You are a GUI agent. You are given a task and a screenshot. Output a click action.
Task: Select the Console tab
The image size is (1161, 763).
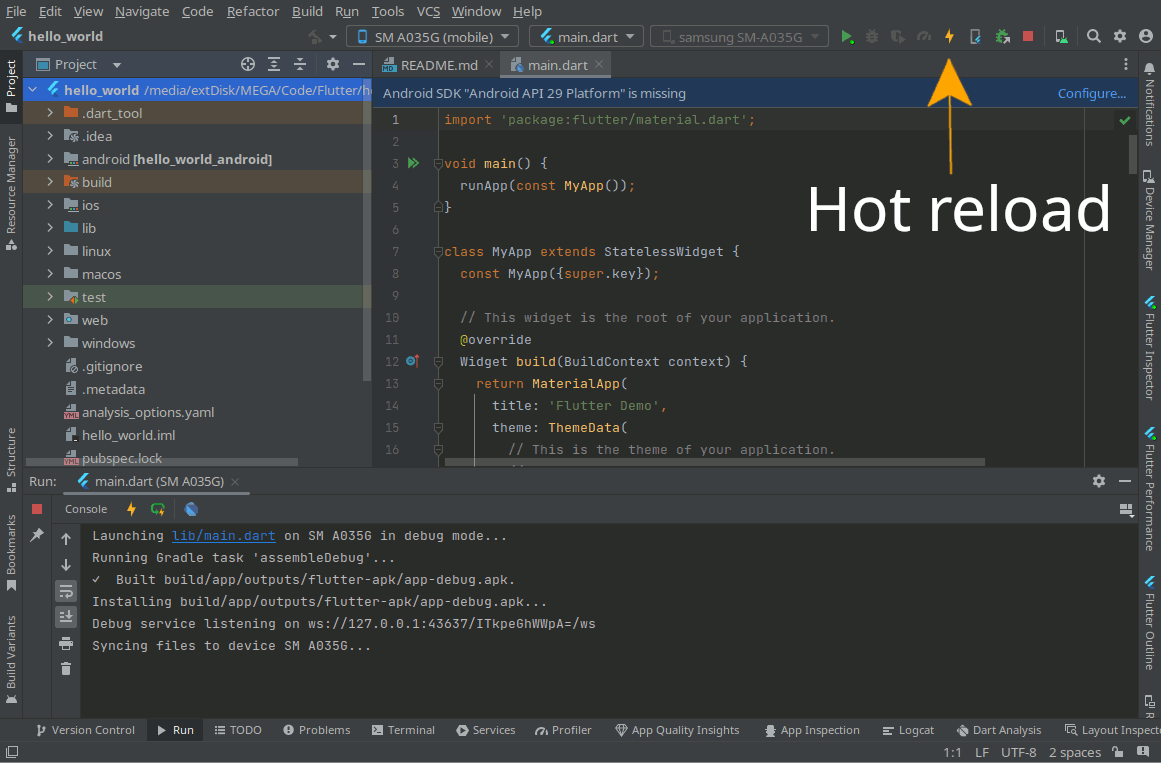[x=86, y=509]
